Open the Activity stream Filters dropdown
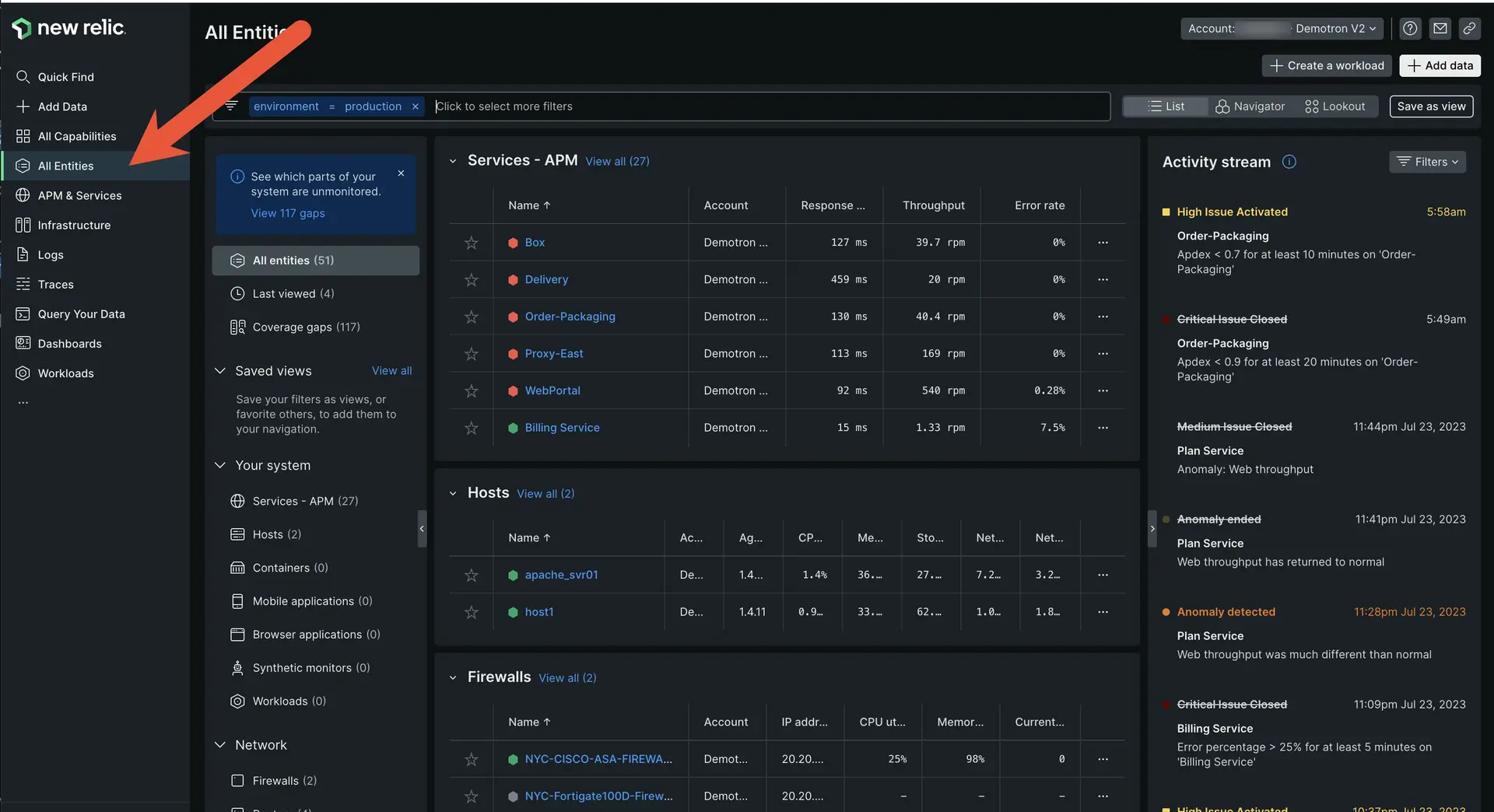This screenshot has height=812, width=1494. click(1427, 162)
